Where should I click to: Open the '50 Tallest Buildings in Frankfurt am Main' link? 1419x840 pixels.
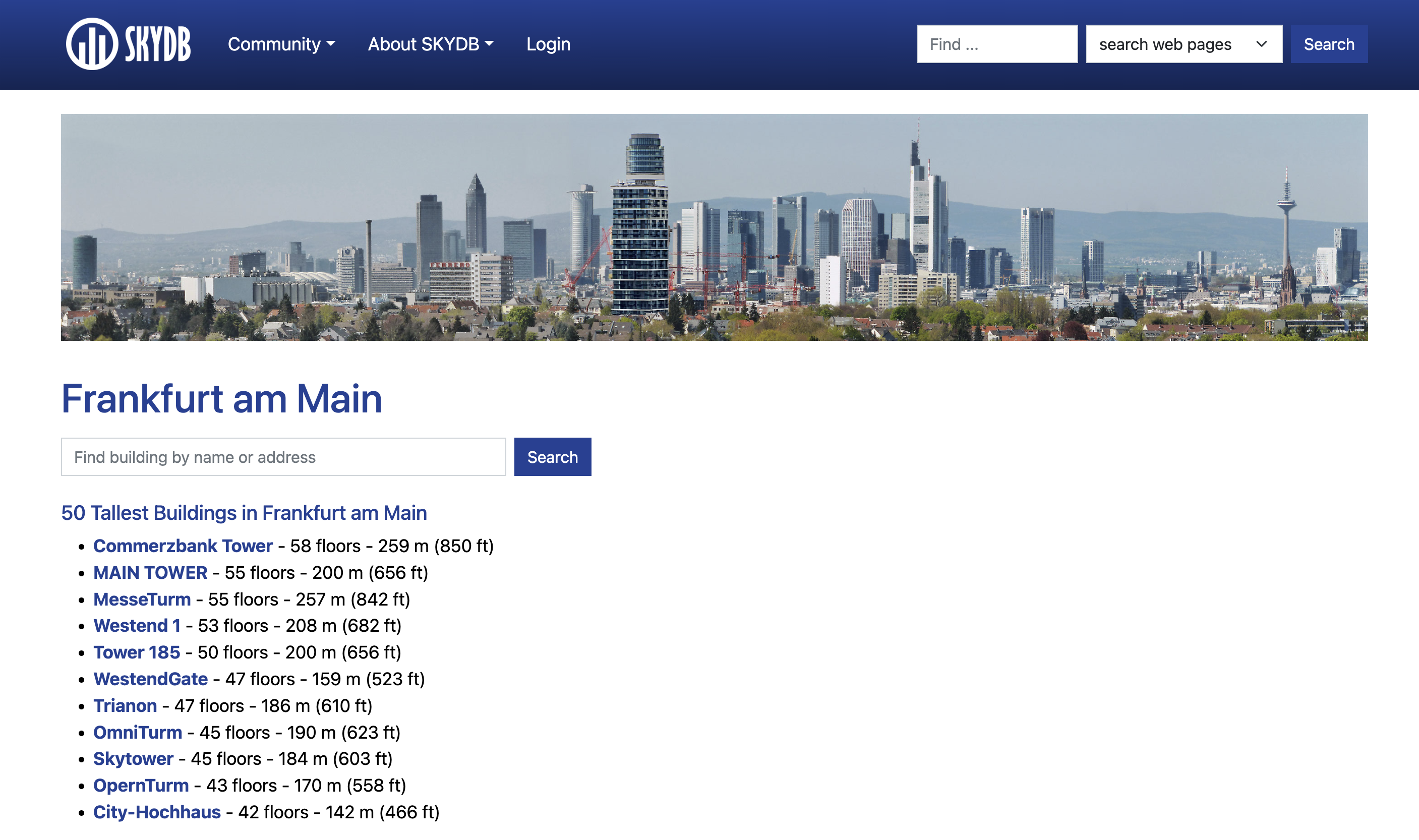coord(244,513)
